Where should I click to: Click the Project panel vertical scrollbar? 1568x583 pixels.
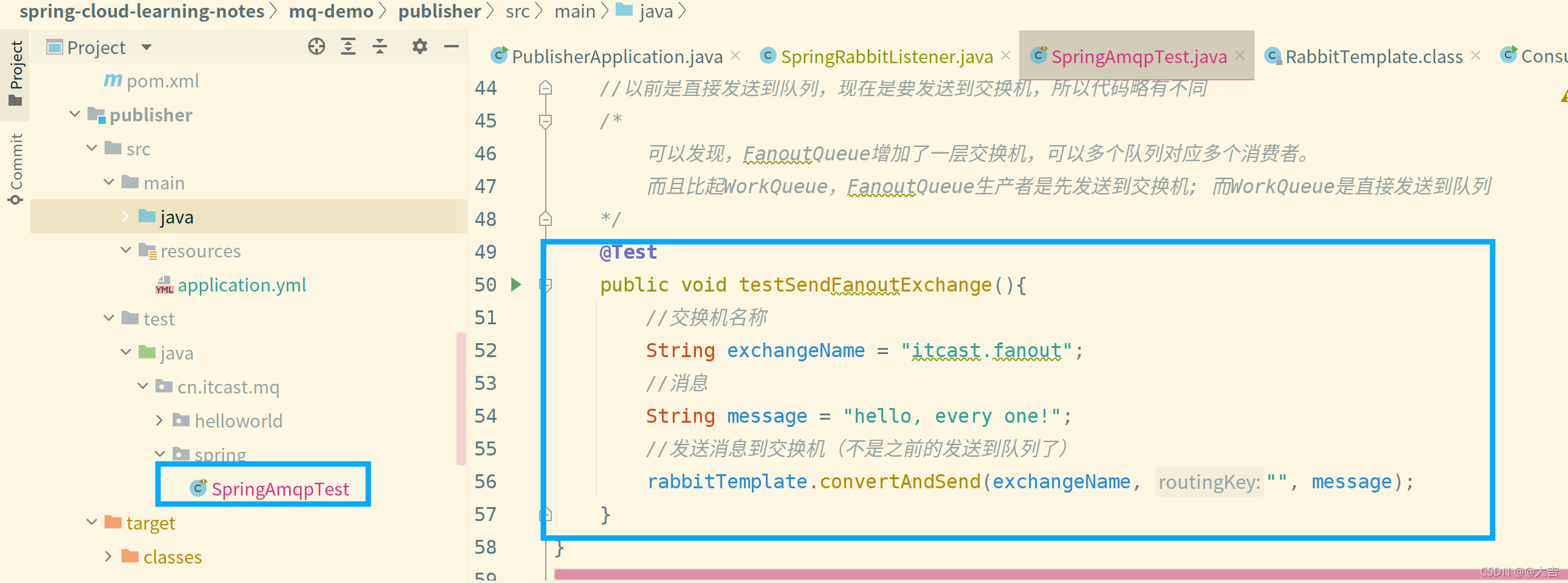(461, 398)
